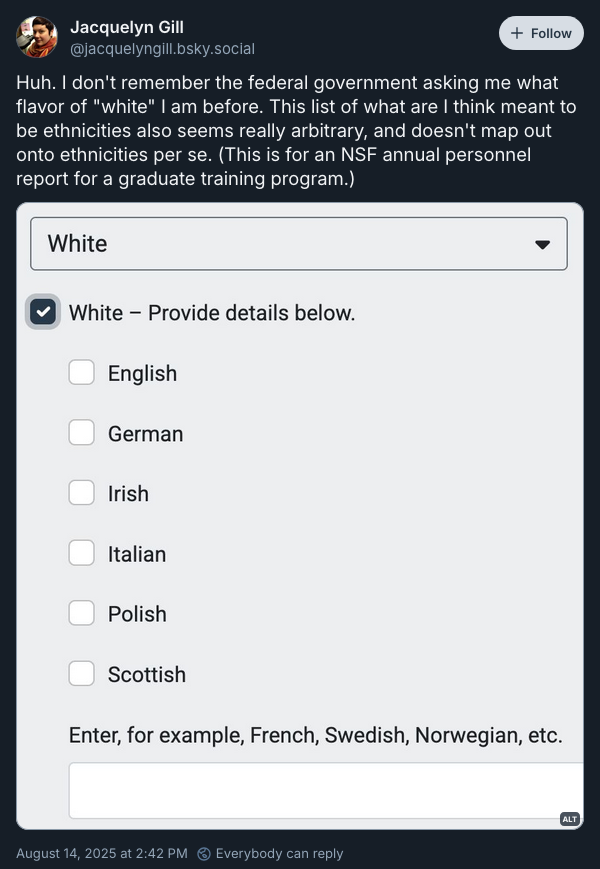This screenshot has width=600, height=869.
Task: Mark the Scottish checkbox
Action: (x=81, y=673)
